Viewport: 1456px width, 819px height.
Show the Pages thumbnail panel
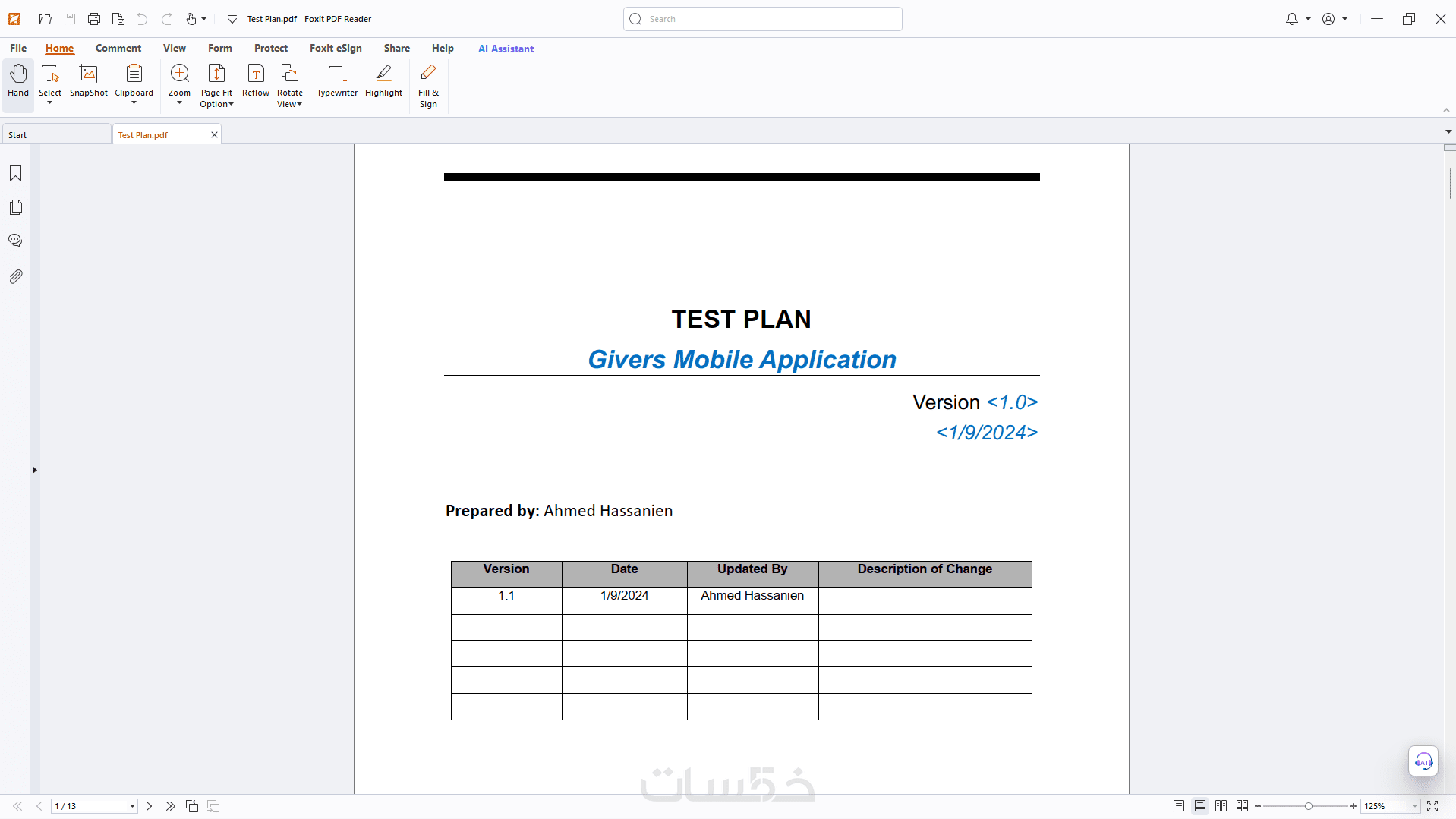(15, 207)
